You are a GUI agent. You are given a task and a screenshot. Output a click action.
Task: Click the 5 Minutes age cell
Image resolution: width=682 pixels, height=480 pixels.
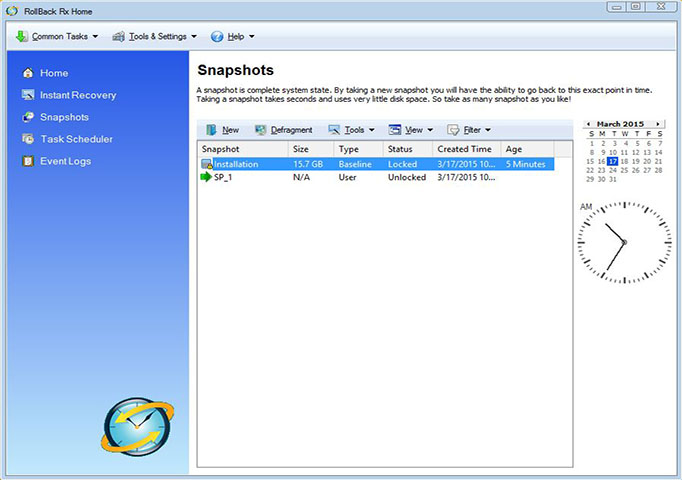[x=525, y=164]
